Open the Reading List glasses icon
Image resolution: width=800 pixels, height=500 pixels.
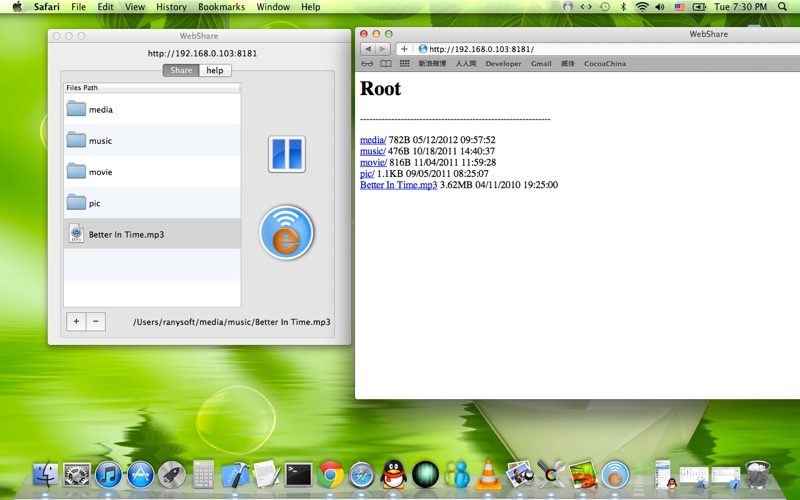coord(366,63)
